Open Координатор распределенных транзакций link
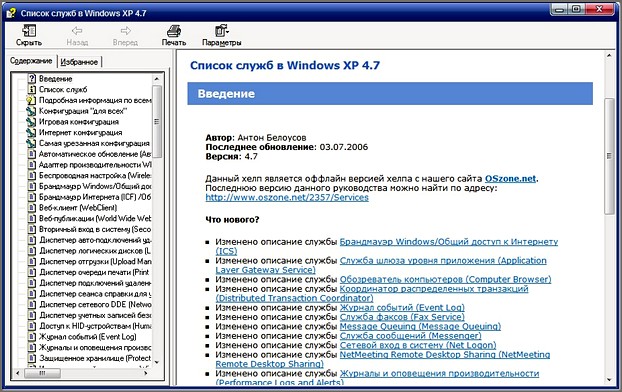This screenshot has height=392, width=622. point(434,289)
